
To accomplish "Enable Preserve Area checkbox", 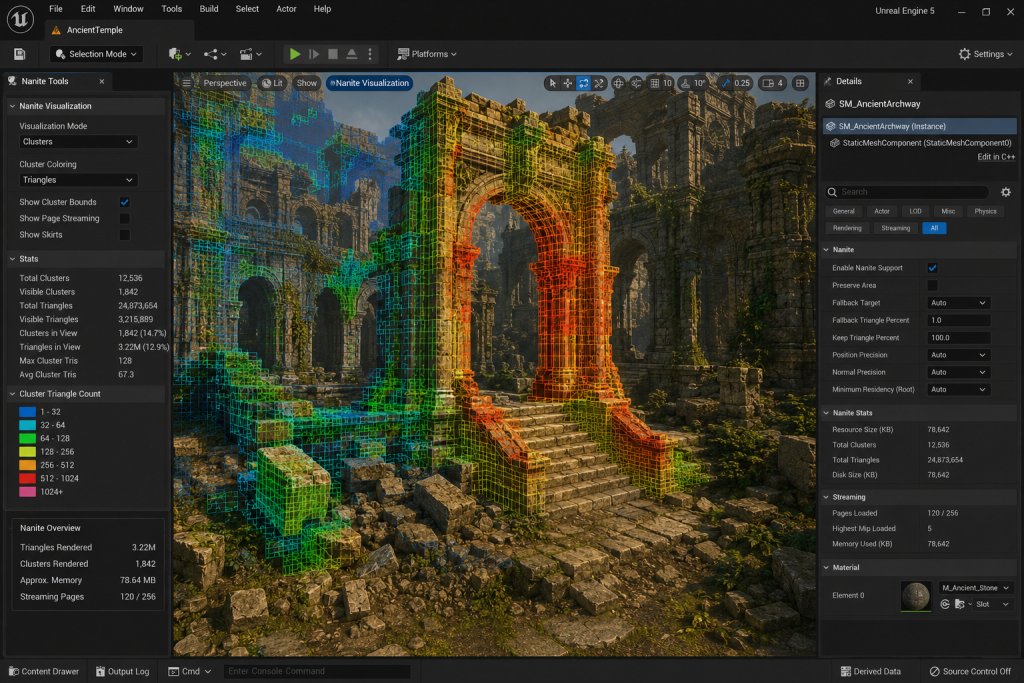I will 933,285.
